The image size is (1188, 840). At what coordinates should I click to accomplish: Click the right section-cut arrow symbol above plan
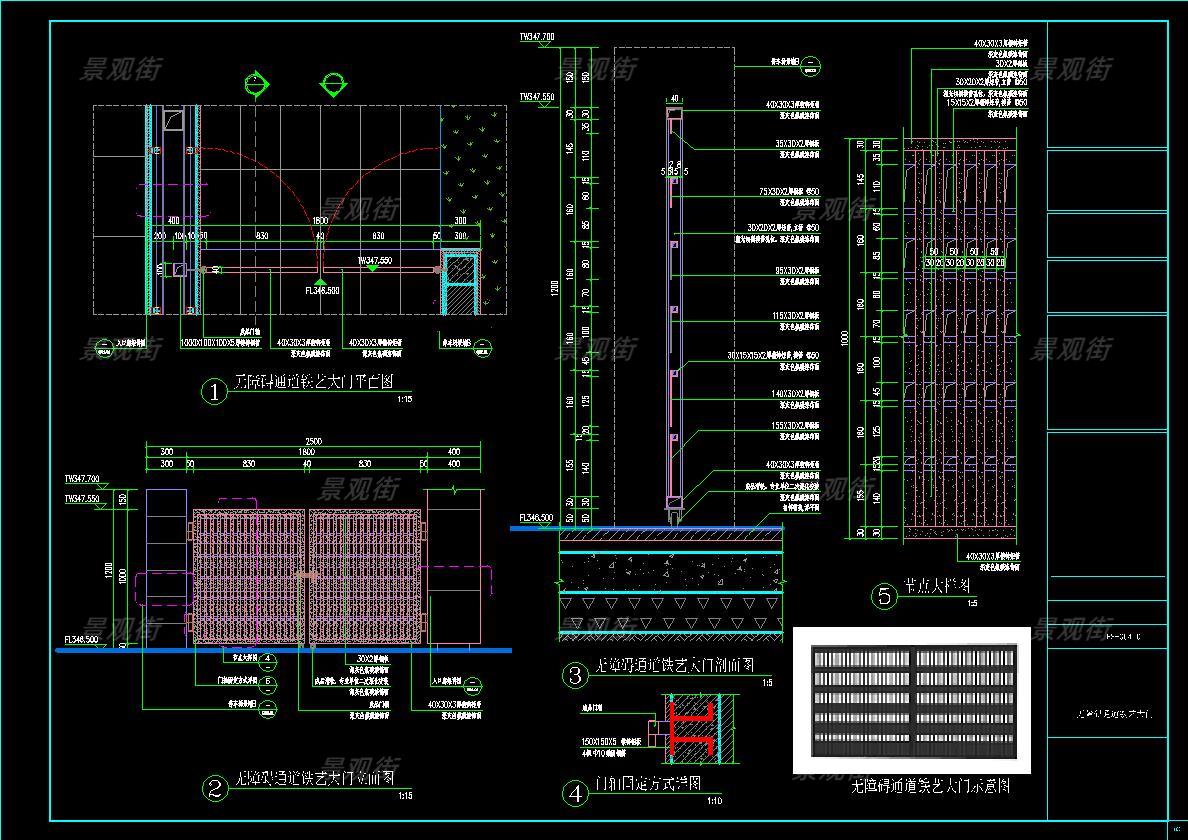pyautogui.click(x=332, y=83)
